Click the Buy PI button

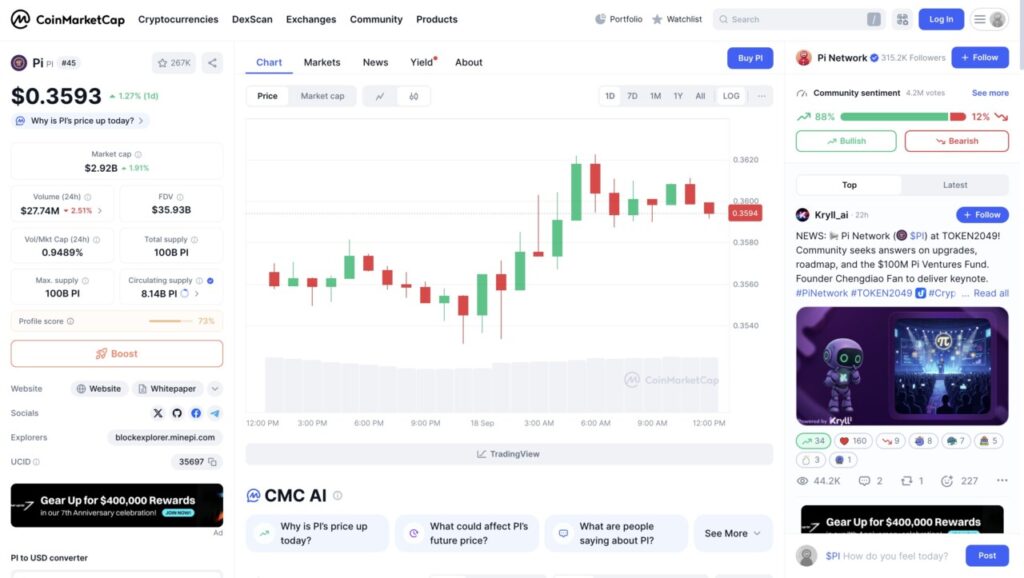point(750,58)
